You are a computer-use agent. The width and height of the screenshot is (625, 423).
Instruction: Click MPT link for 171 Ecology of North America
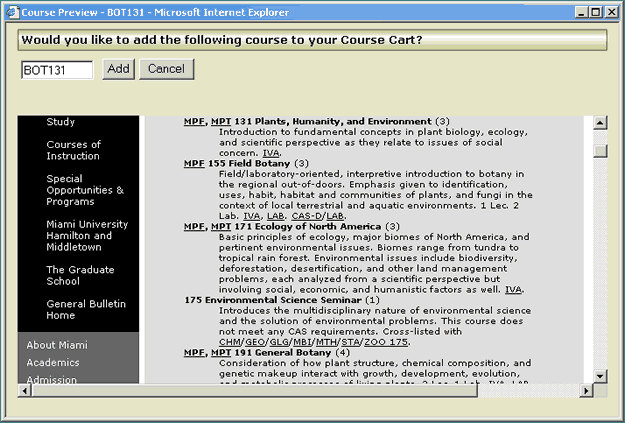[221, 226]
